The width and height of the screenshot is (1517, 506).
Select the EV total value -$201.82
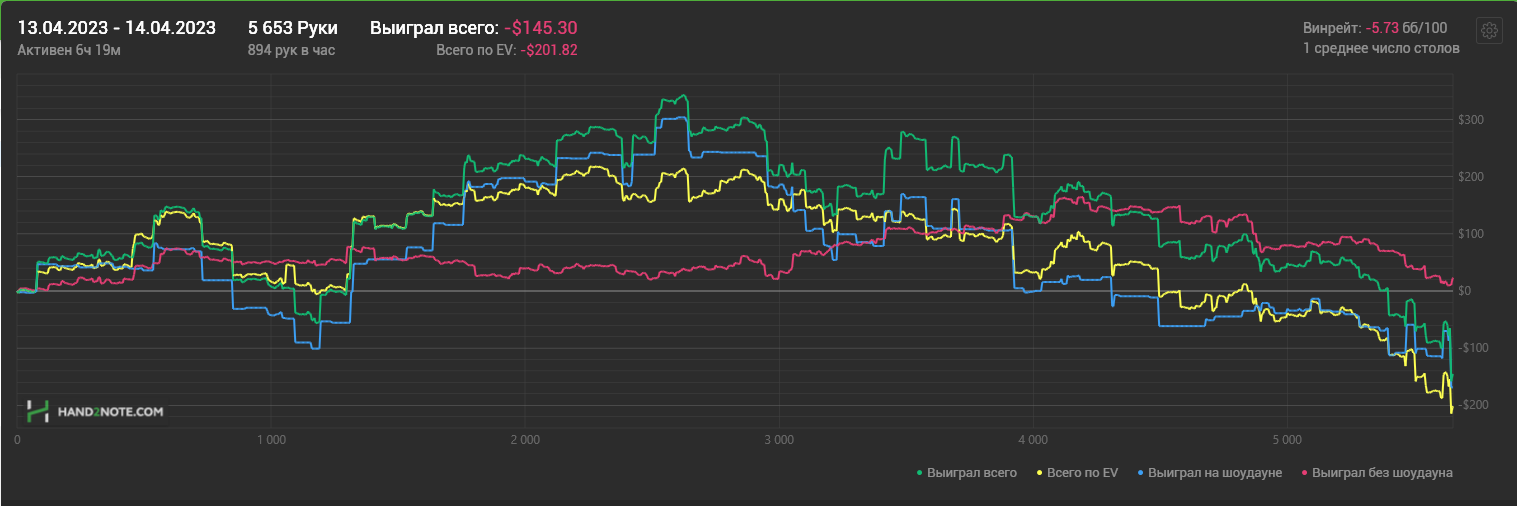[x=549, y=49]
